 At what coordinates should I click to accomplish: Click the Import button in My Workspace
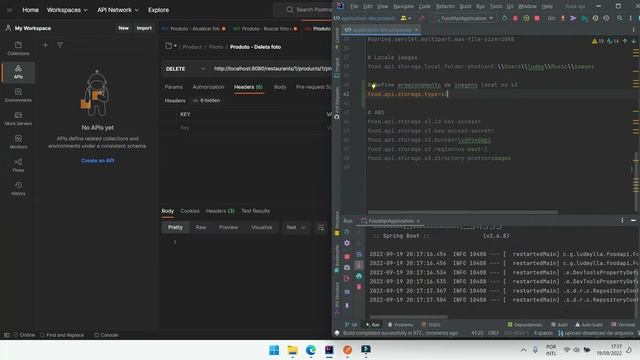(144, 28)
